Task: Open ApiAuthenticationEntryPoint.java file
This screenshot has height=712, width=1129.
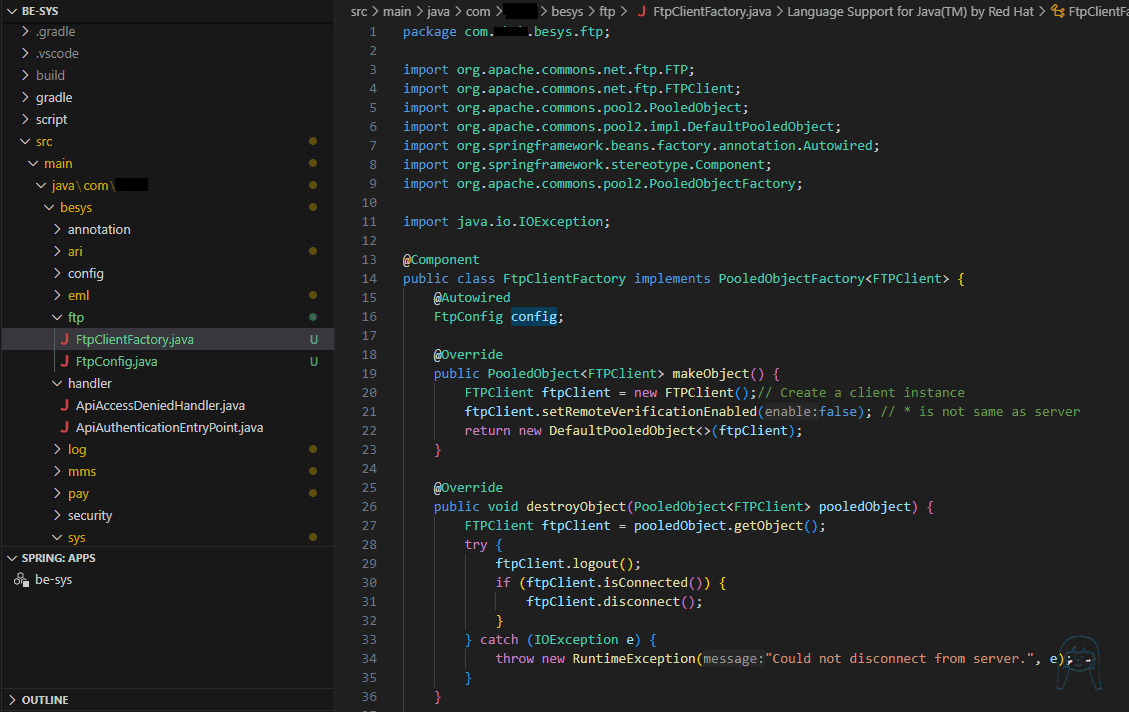Action: 169,428
